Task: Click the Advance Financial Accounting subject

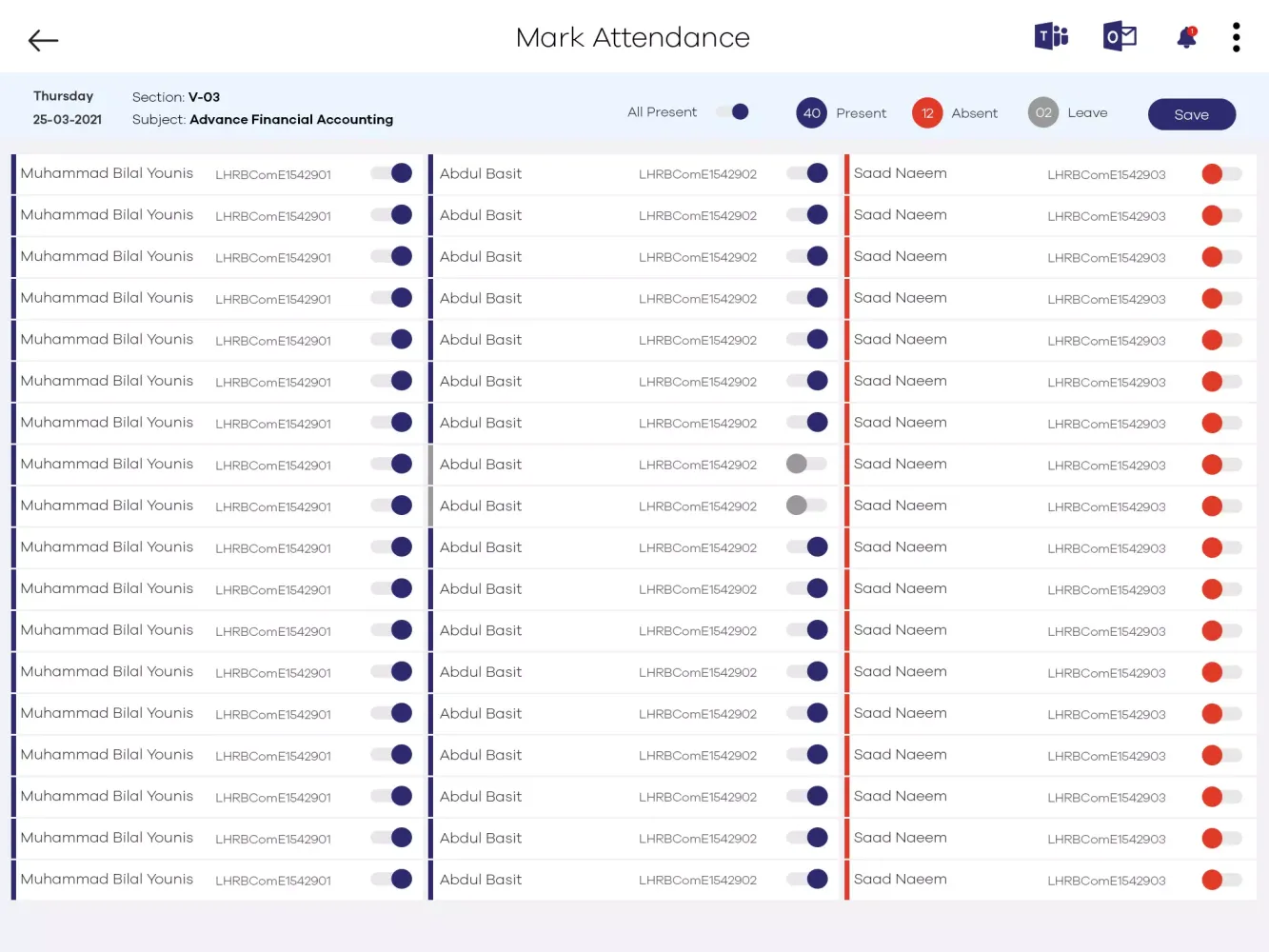Action: pos(291,120)
